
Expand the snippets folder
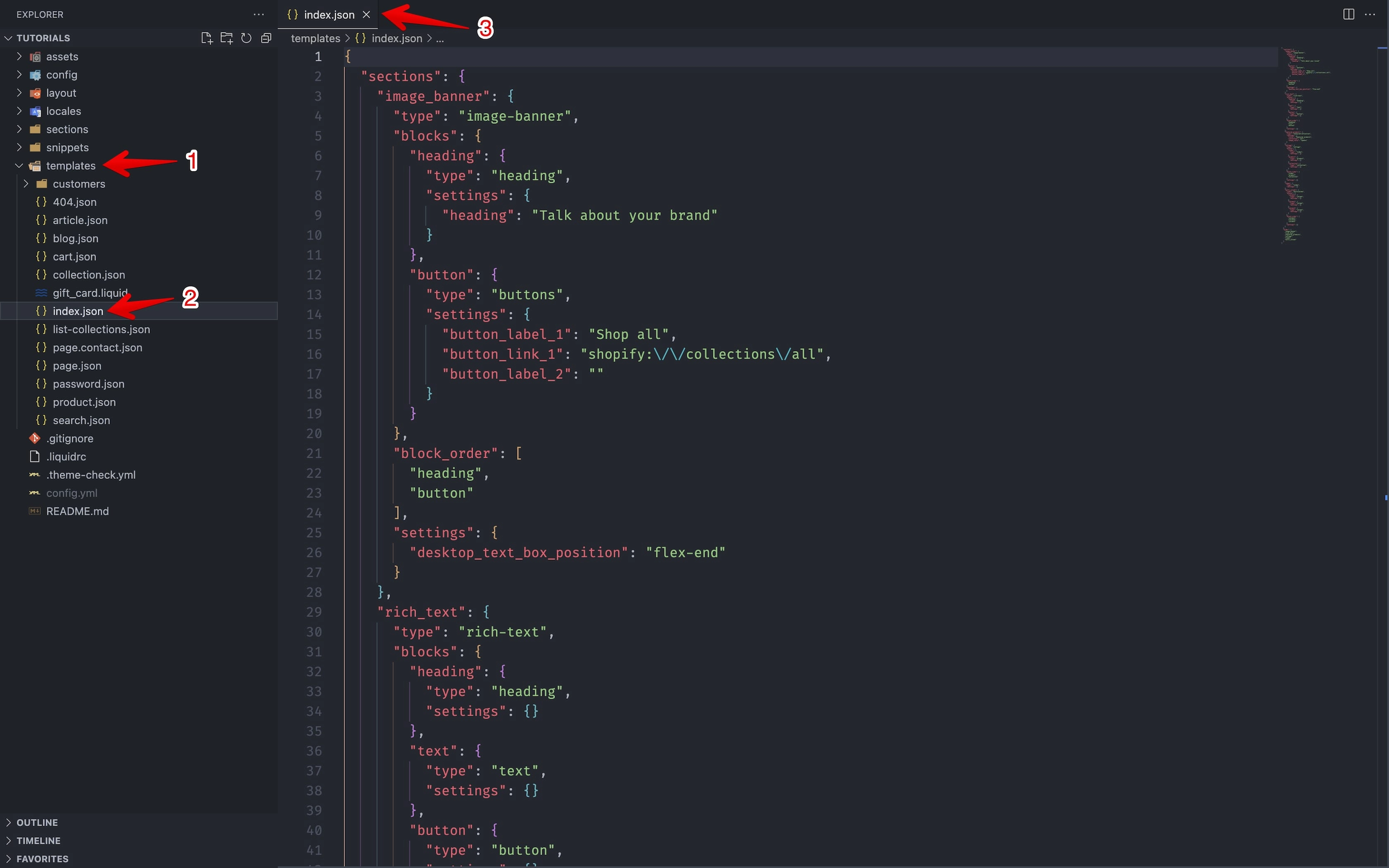click(19, 148)
